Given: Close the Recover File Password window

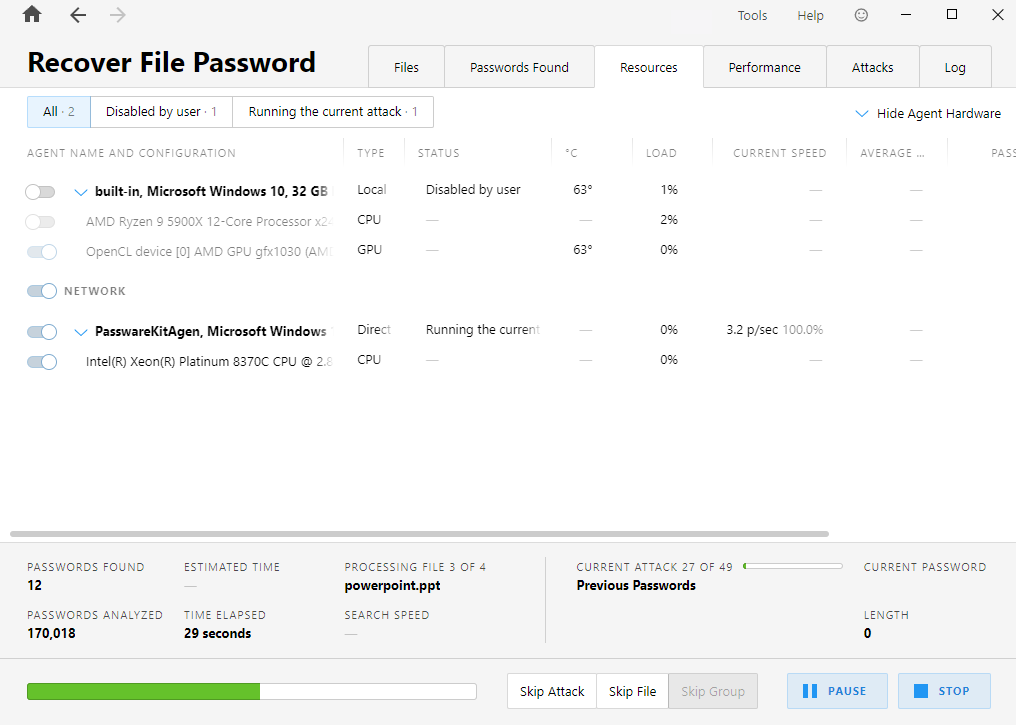Looking at the screenshot, I should 998,14.
